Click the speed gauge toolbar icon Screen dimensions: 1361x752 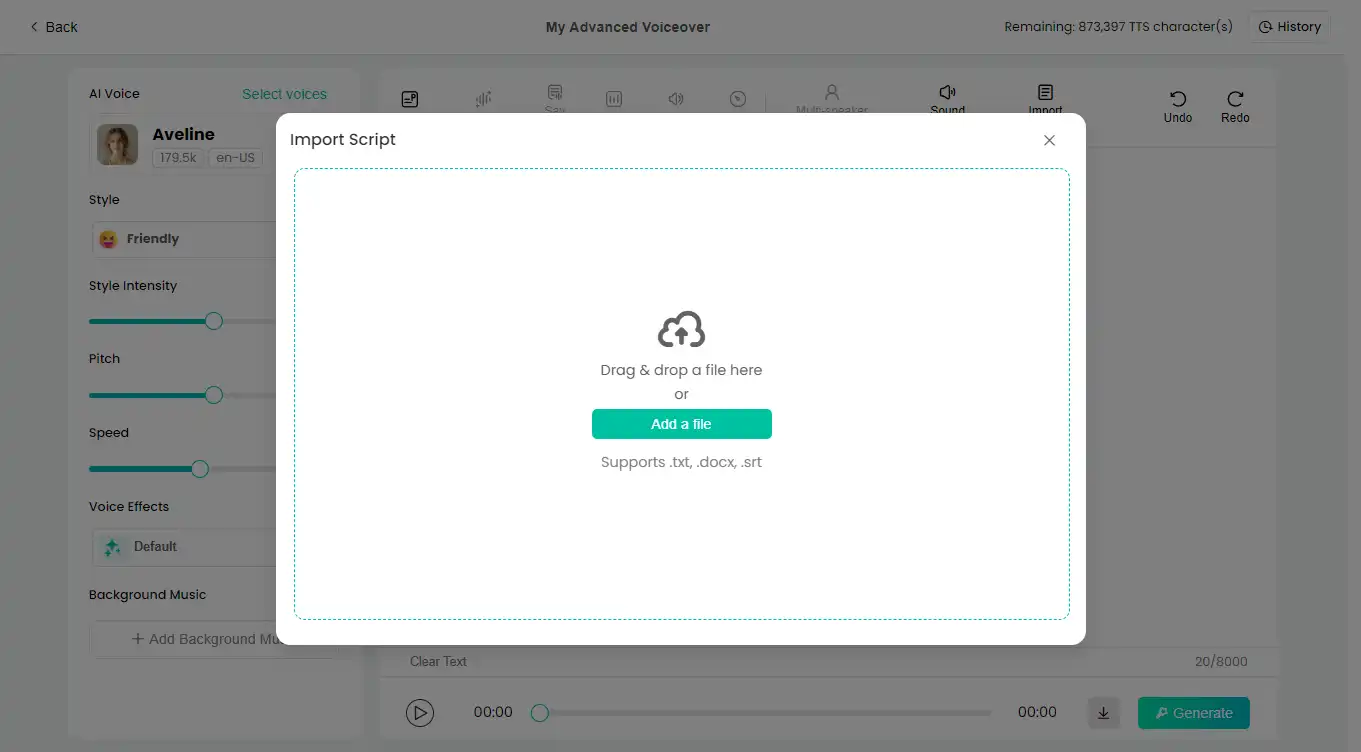coord(738,99)
